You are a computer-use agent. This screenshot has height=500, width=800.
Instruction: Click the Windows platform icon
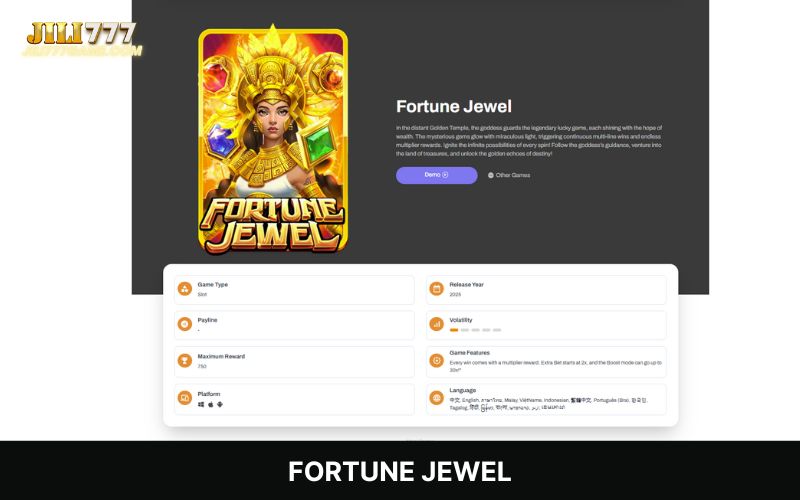point(201,405)
